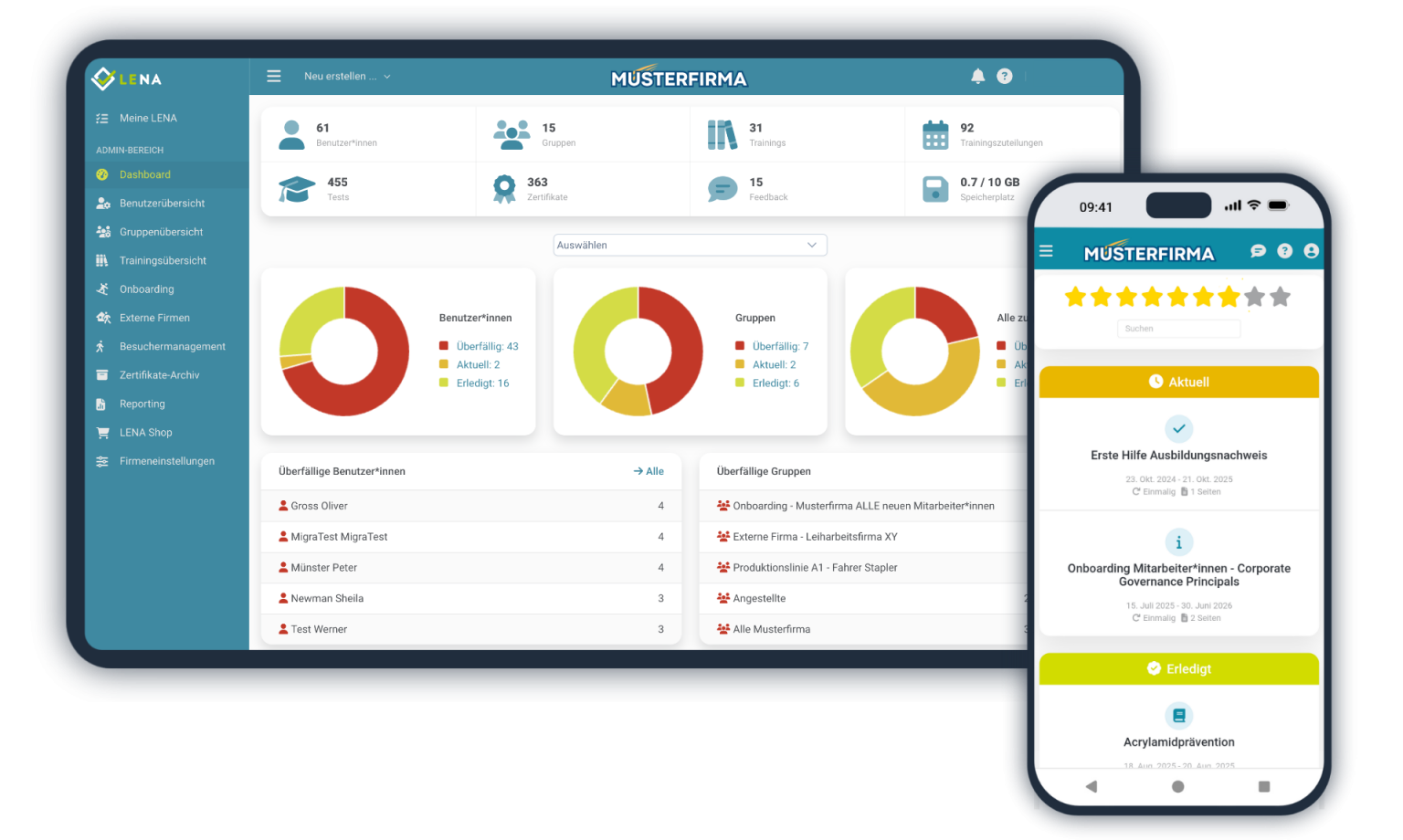Click the Erste Hilfe Ausbildungsnachweis training

[x=1178, y=456]
